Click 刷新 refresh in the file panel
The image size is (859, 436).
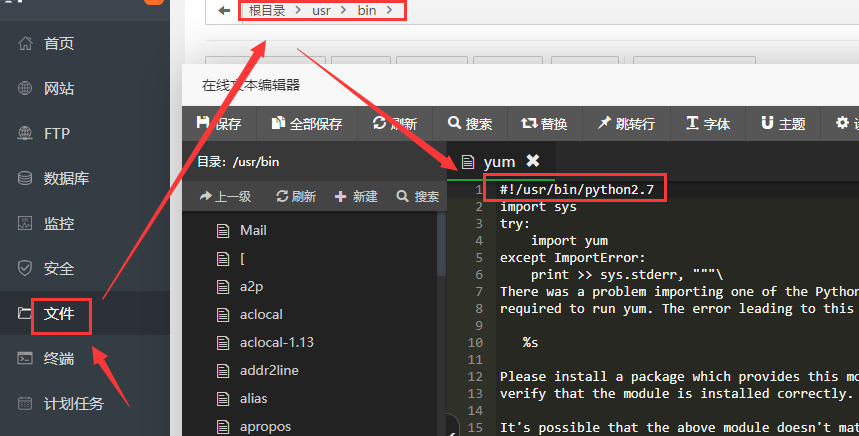pos(296,196)
